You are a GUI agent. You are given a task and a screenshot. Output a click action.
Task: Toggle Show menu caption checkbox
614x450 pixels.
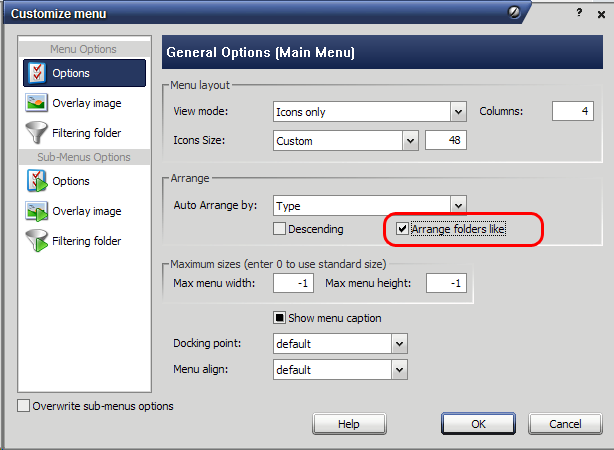(x=279, y=318)
